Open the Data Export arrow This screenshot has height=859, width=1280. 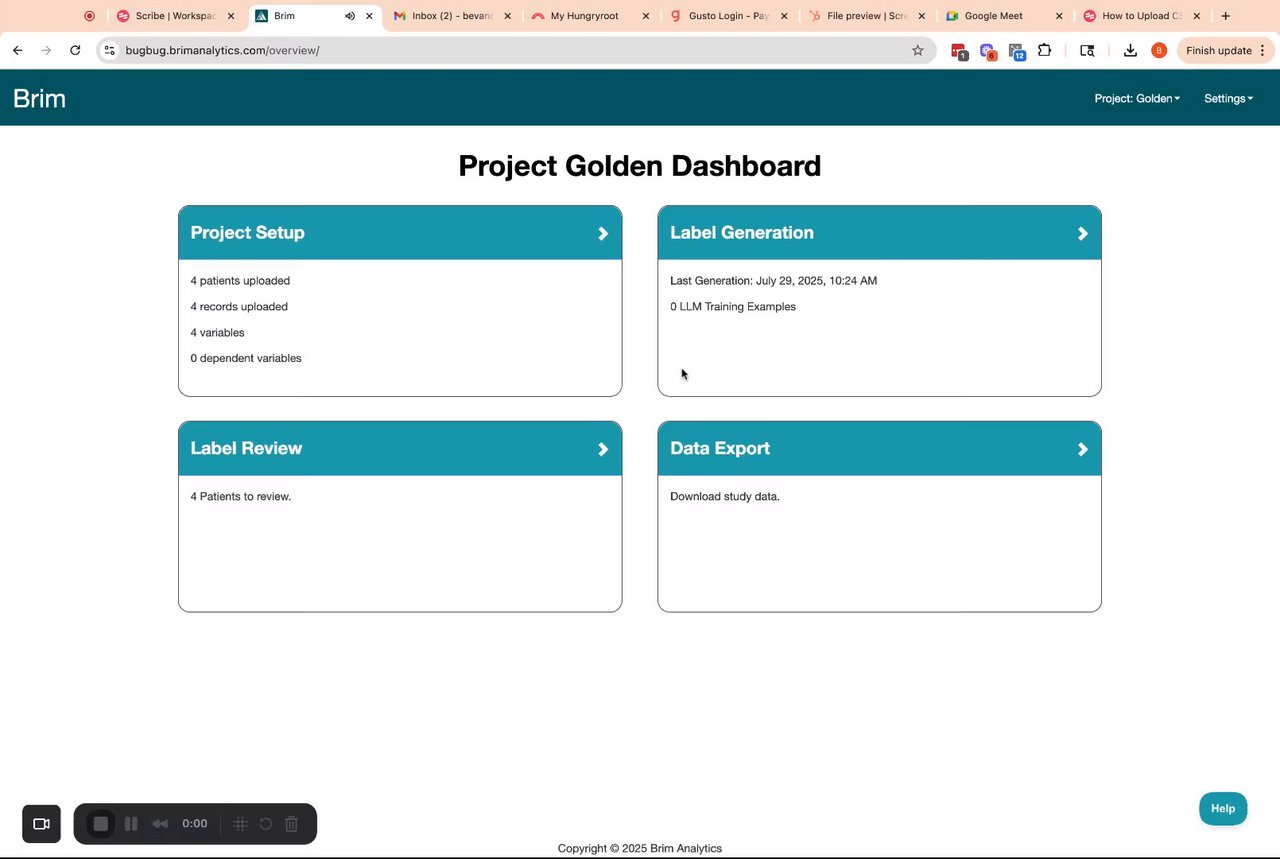tap(1083, 449)
